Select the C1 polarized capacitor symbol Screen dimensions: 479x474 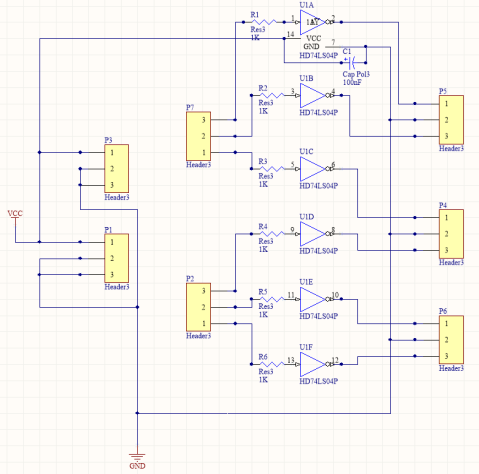coord(353,62)
